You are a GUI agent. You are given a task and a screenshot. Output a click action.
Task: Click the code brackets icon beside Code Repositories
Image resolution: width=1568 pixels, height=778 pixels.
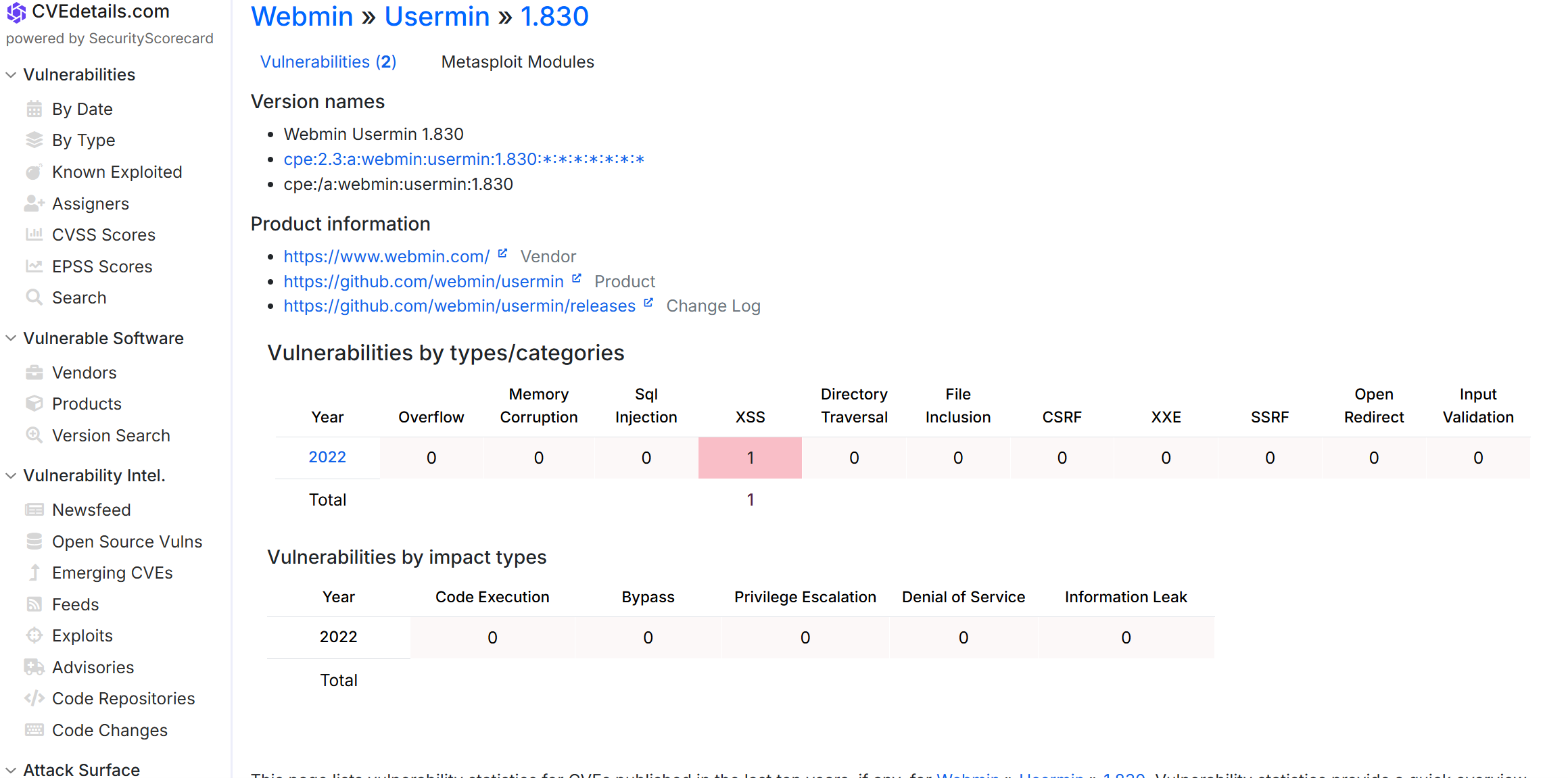34,698
